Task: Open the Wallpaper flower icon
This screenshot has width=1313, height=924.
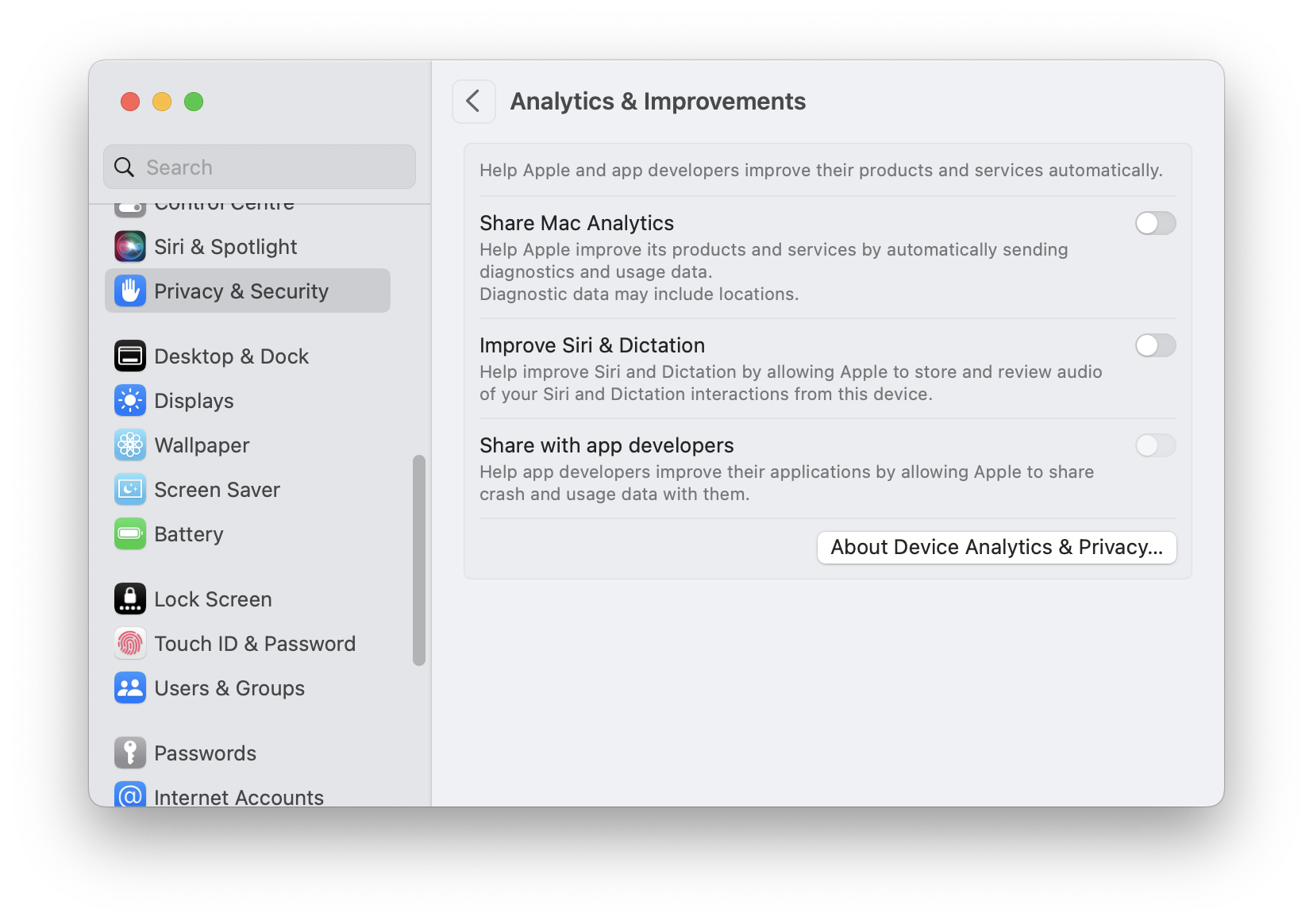Action: [130, 445]
